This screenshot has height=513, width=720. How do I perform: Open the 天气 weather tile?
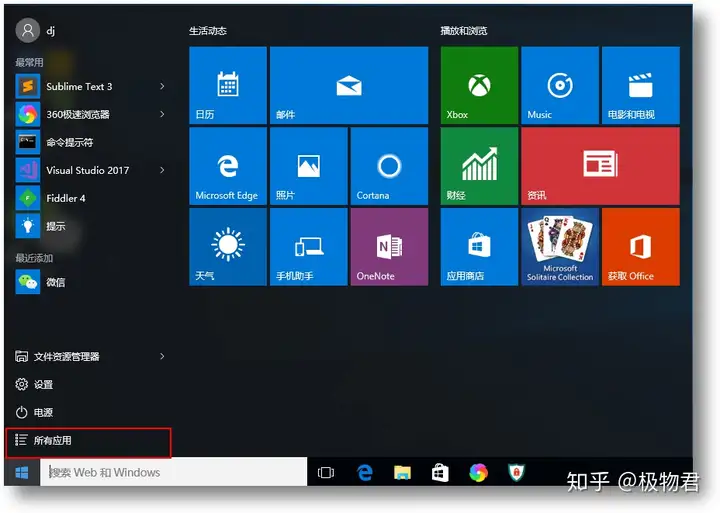(x=228, y=247)
